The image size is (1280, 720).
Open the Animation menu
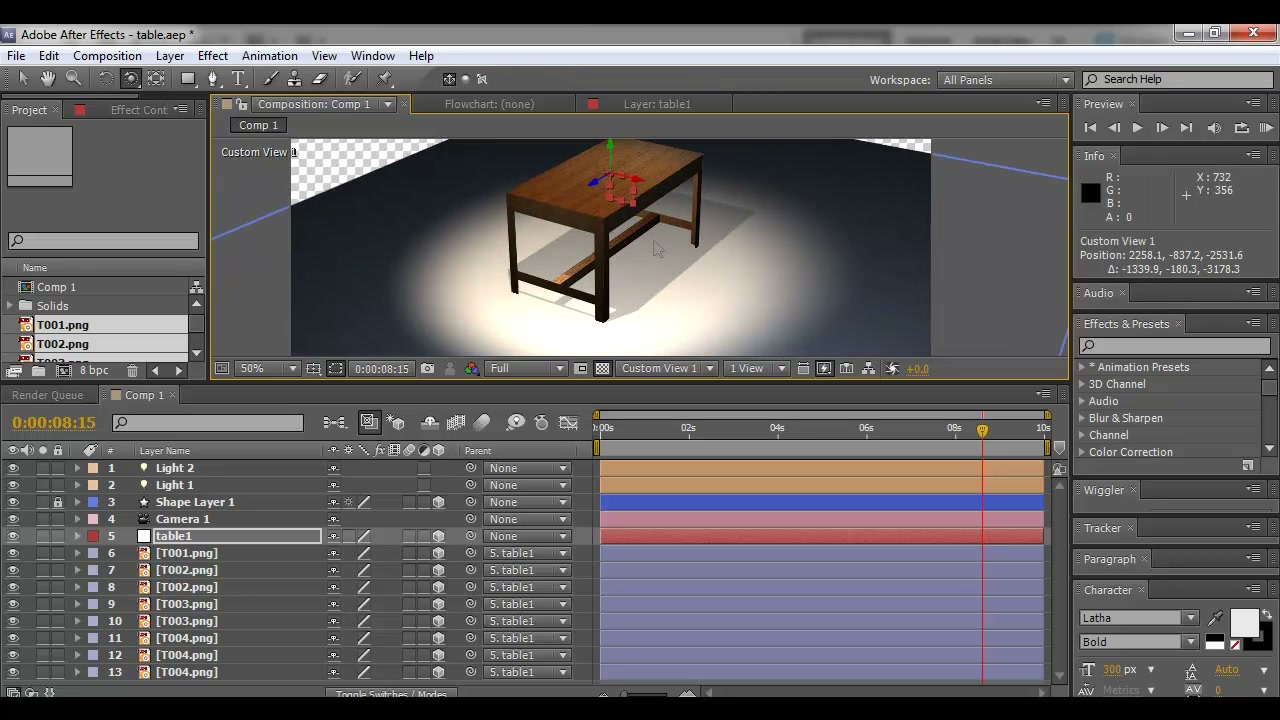(x=269, y=56)
